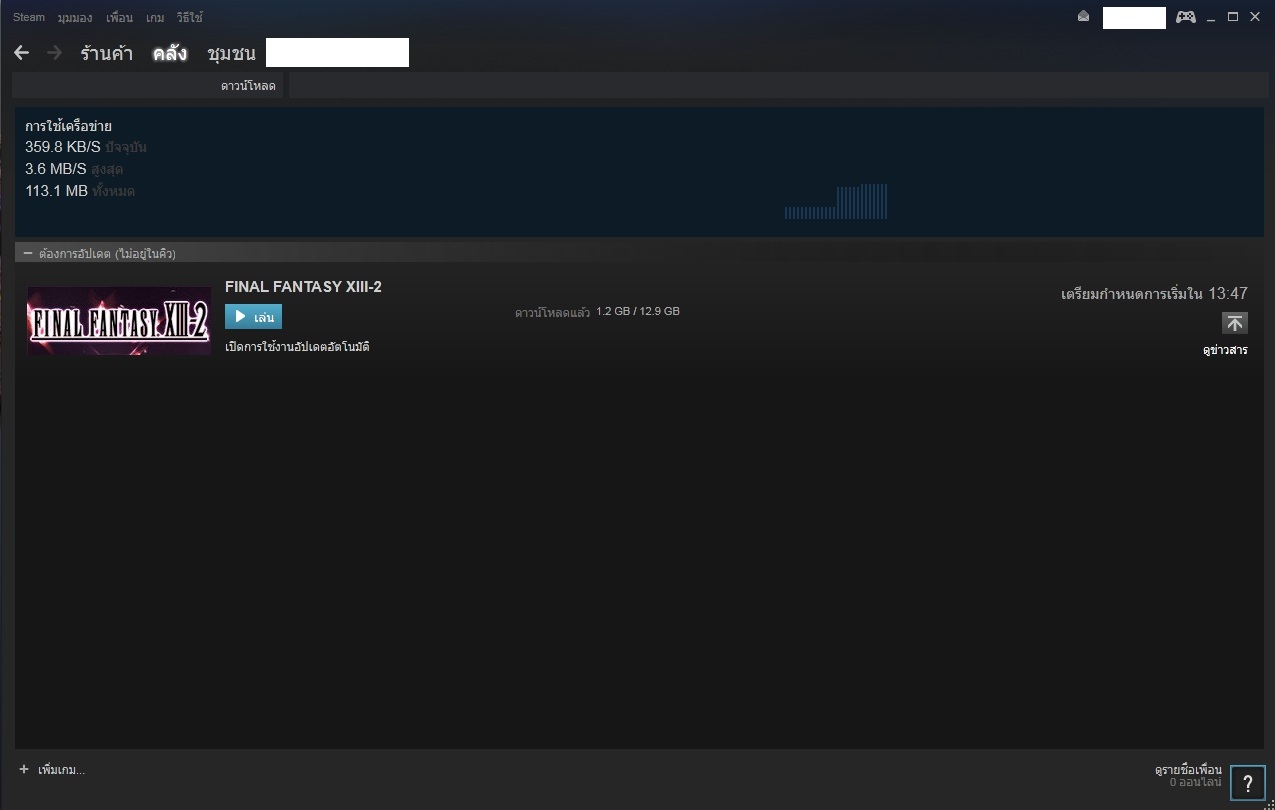This screenshot has width=1275, height=810.
Task: Open the เกม menu
Action: [155, 18]
